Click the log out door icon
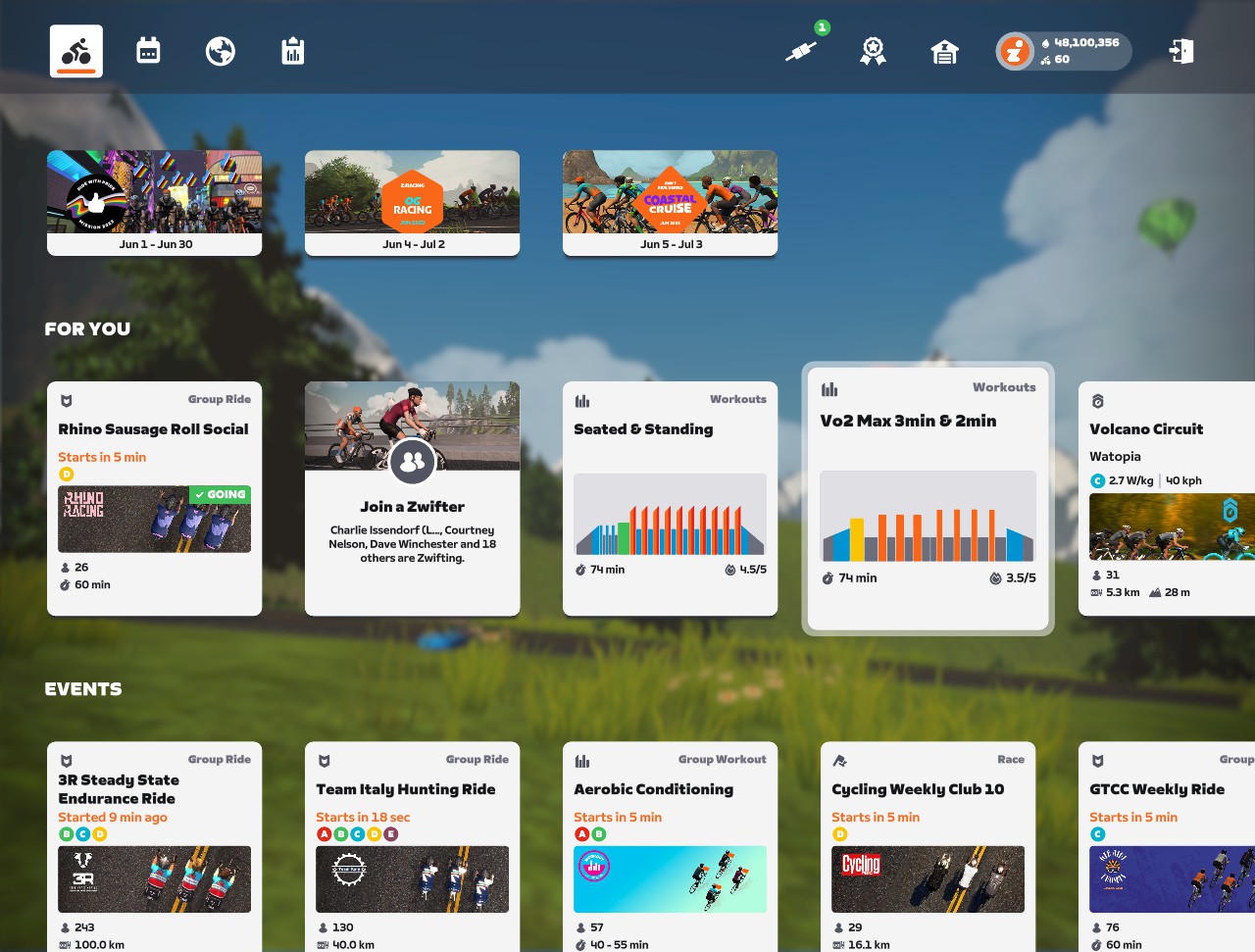Screen dimensions: 1255x952 click(x=1181, y=51)
